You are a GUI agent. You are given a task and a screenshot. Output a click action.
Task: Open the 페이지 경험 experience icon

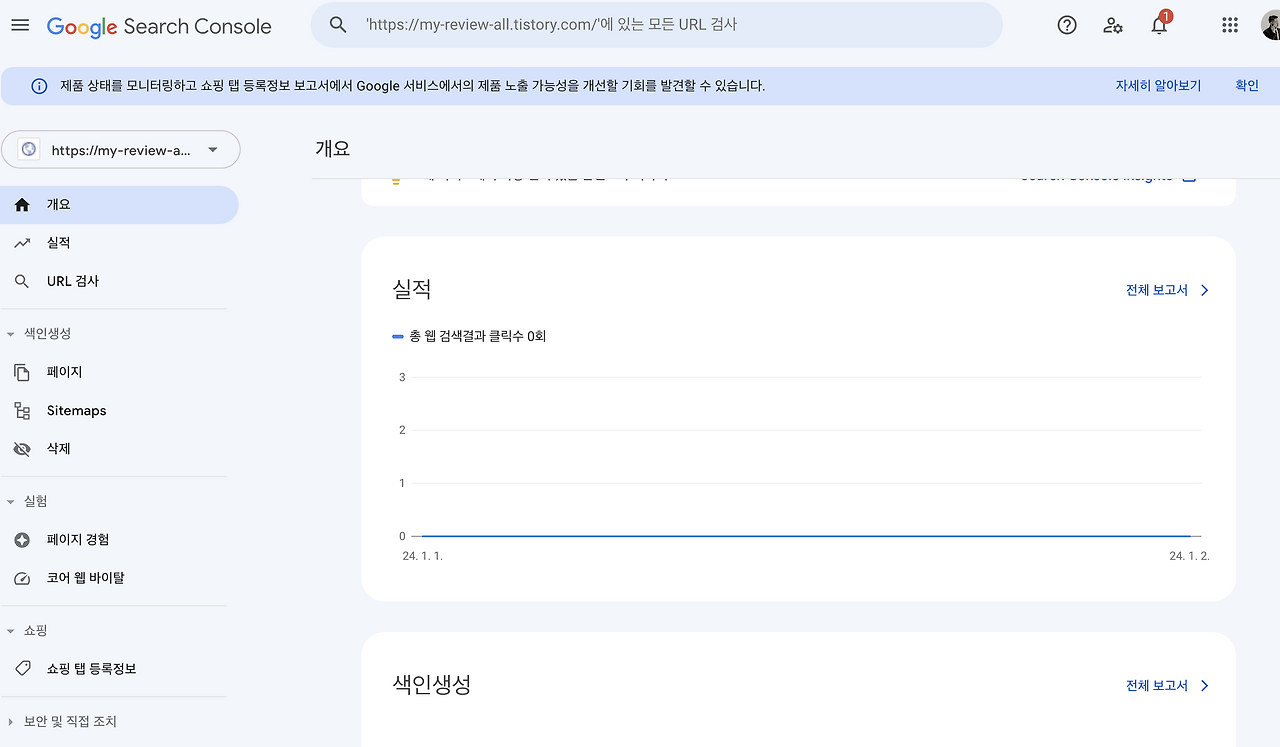pyautogui.click(x=22, y=539)
